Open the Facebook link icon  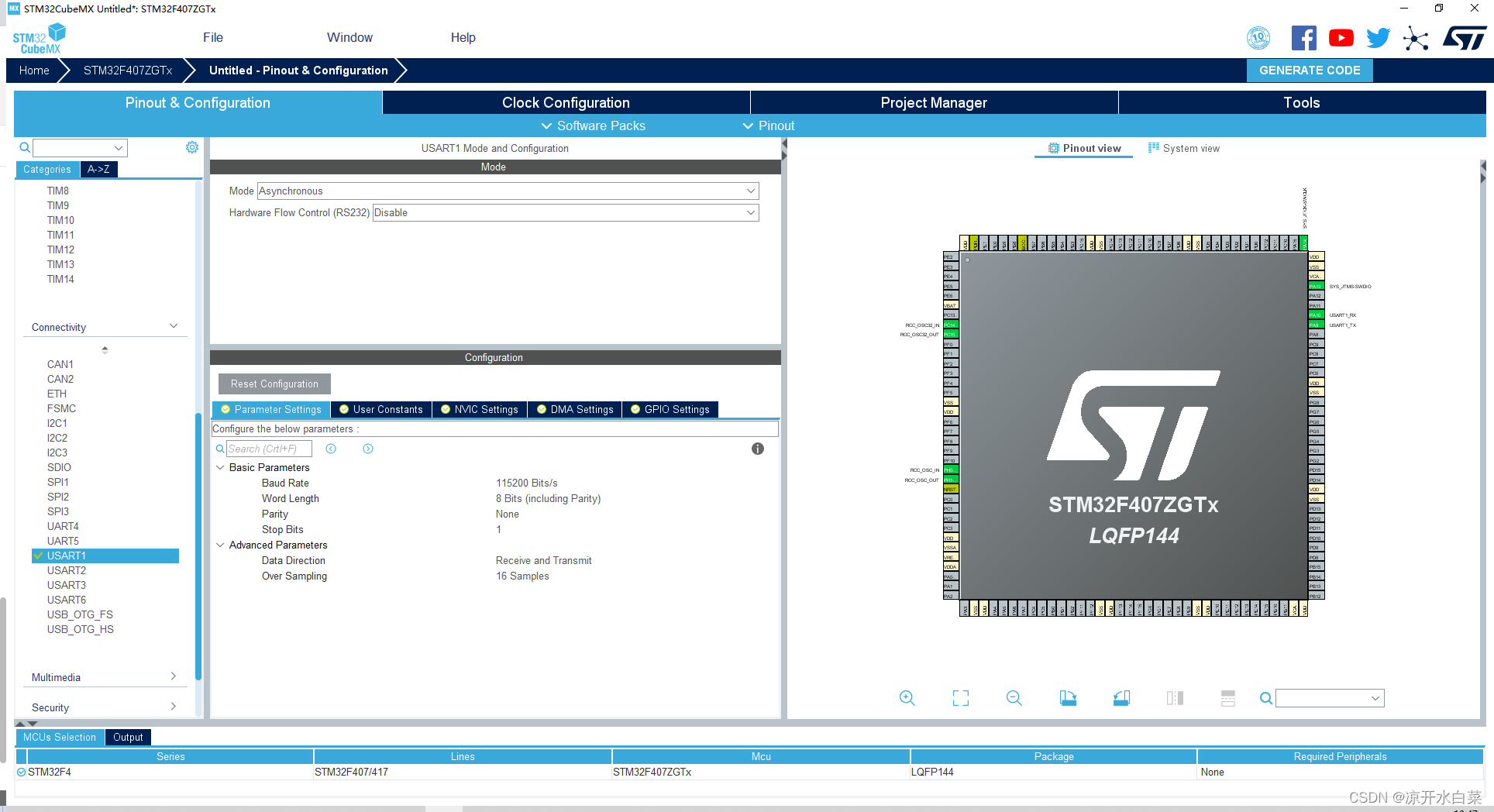(x=1304, y=38)
